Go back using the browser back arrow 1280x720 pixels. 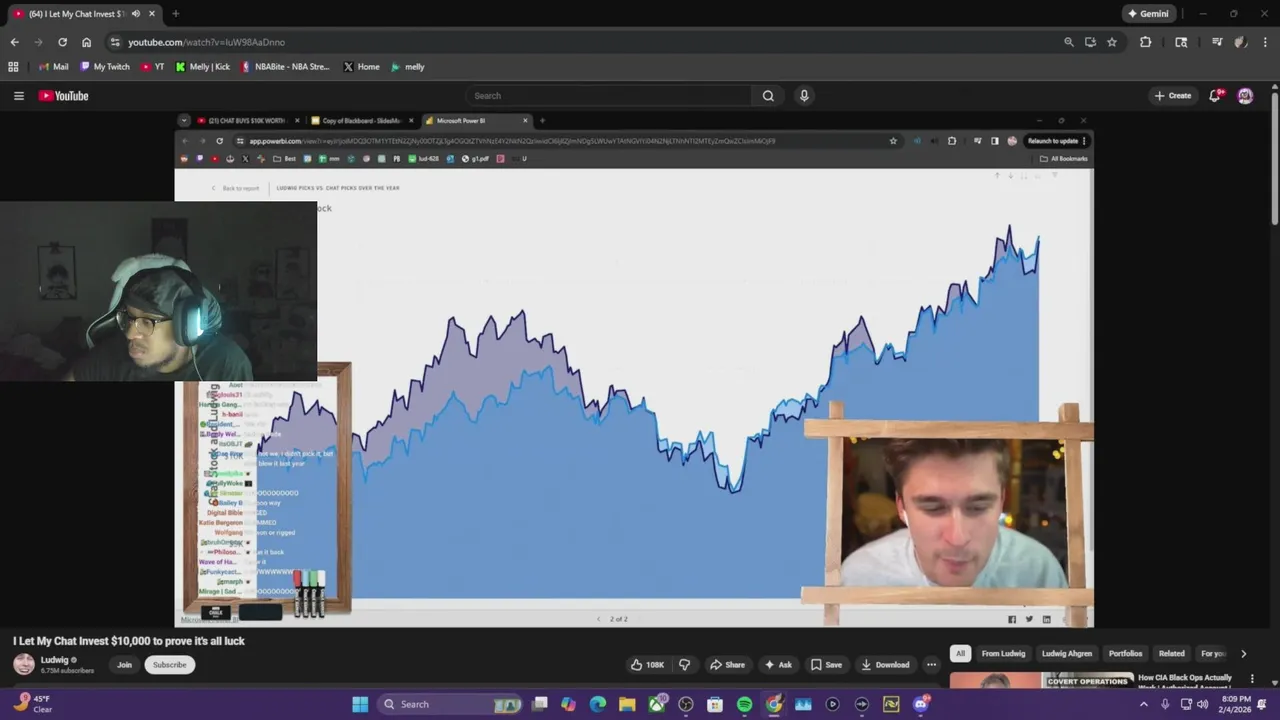pyautogui.click(x=14, y=42)
